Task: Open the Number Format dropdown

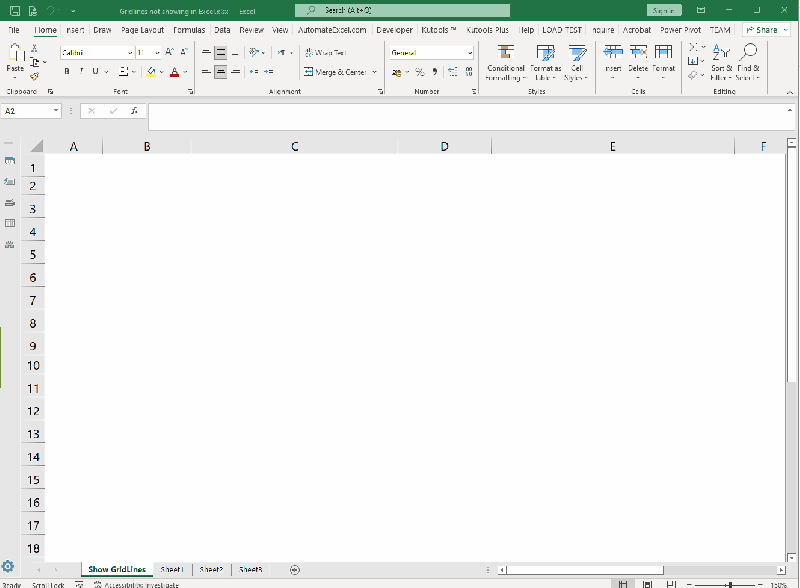Action: point(430,53)
